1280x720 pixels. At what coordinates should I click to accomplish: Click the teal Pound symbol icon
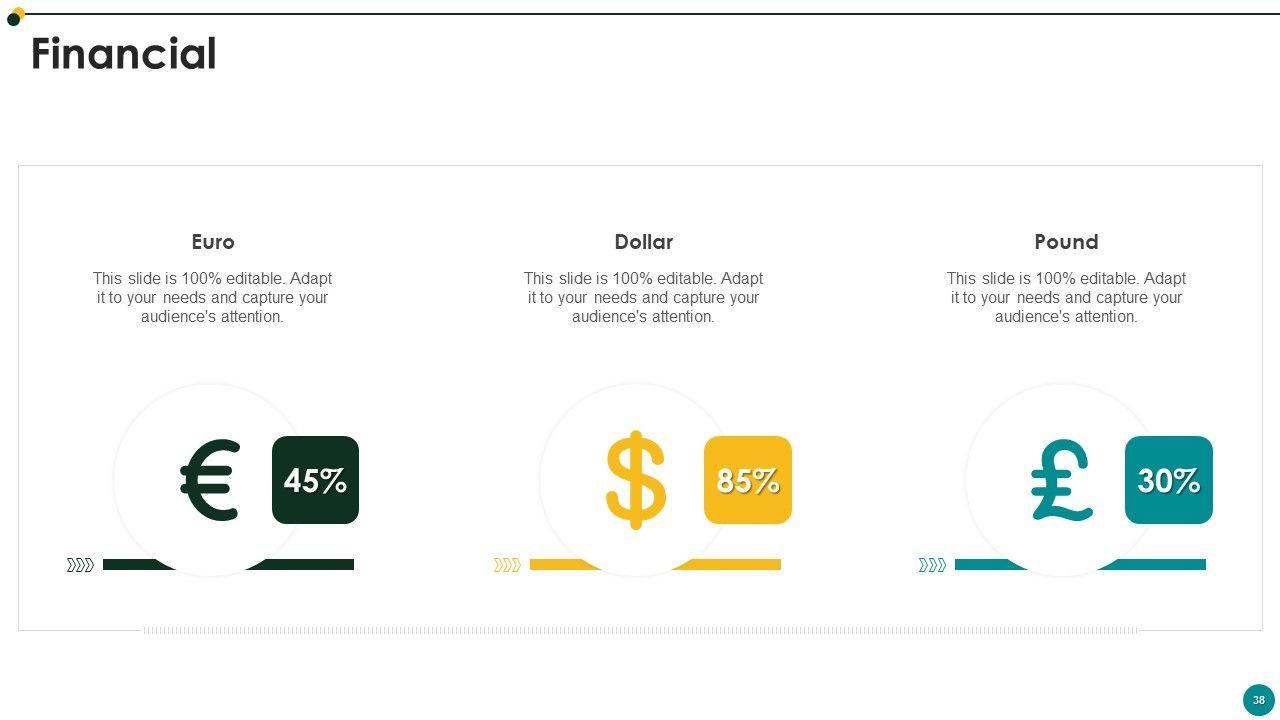tap(1061, 481)
